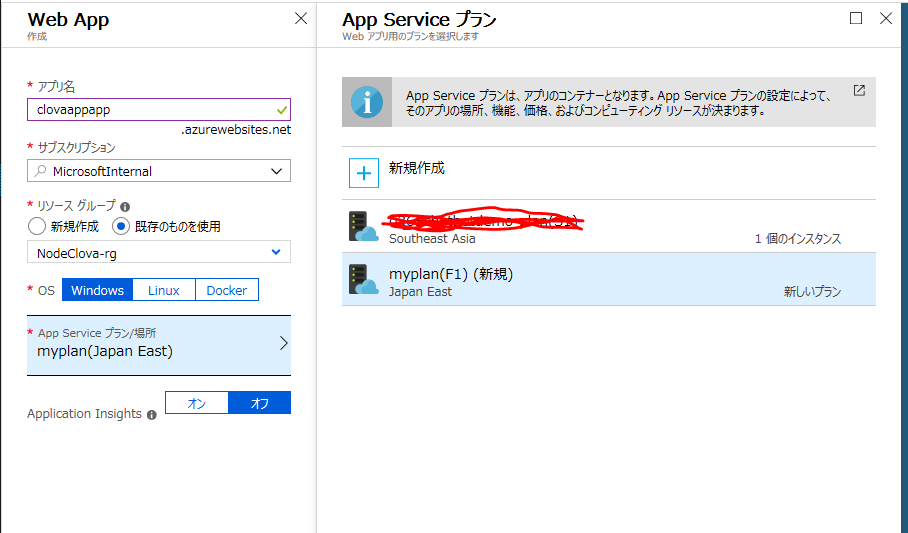Click the plus icon for 新規作成
This screenshot has height=533, width=908.
click(x=364, y=173)
